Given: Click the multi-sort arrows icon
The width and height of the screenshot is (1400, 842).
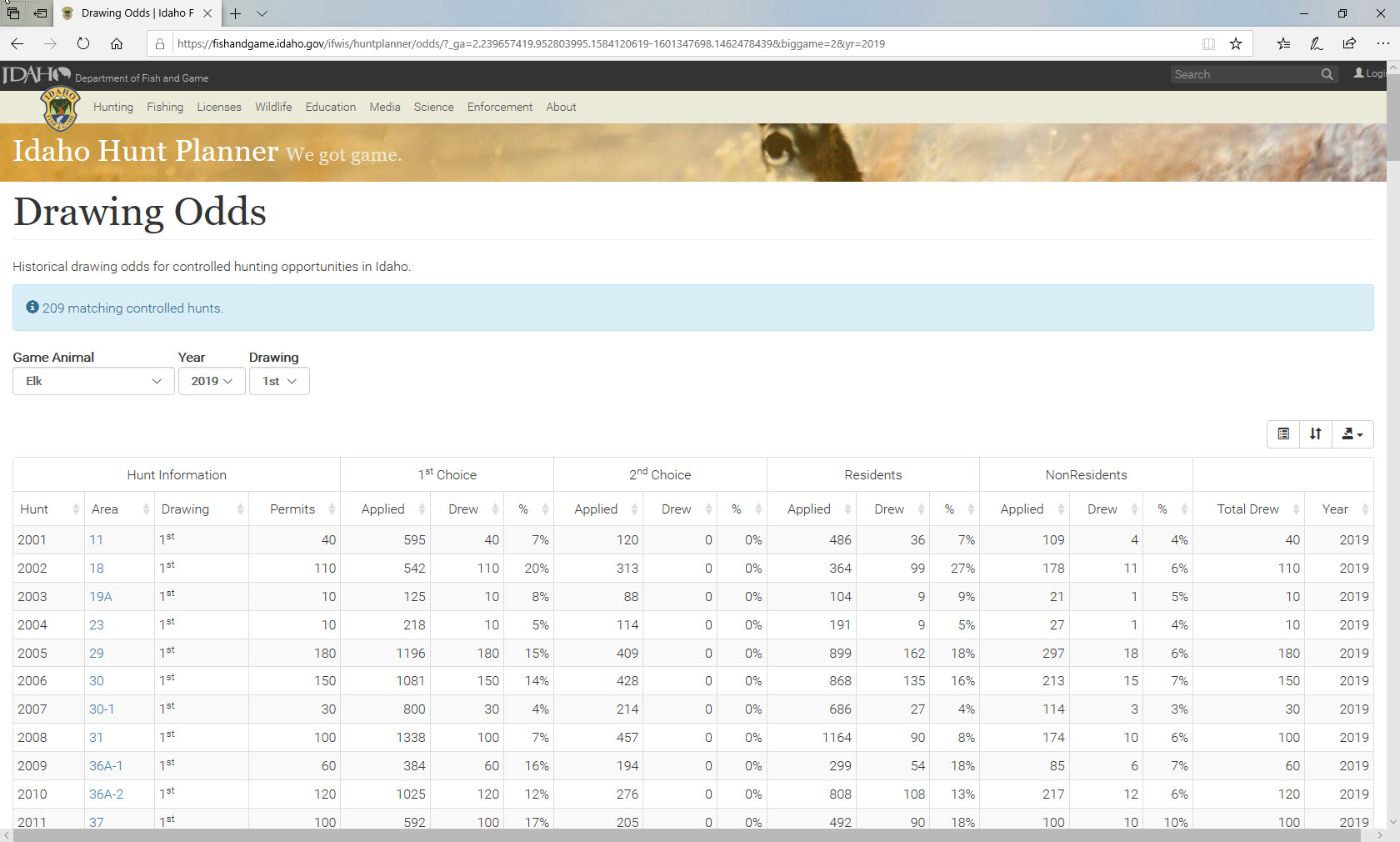Looking at the screenshot, I should click(1315, 434).
